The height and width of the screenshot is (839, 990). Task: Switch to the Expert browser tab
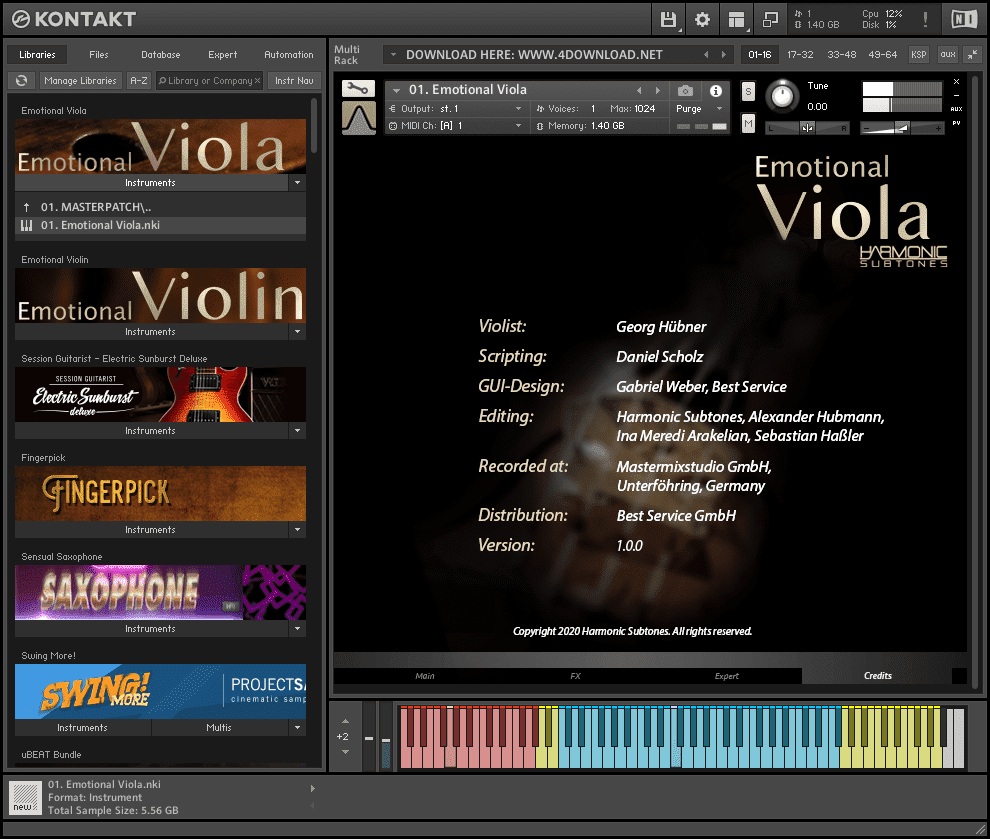click(x=222, y=55)
